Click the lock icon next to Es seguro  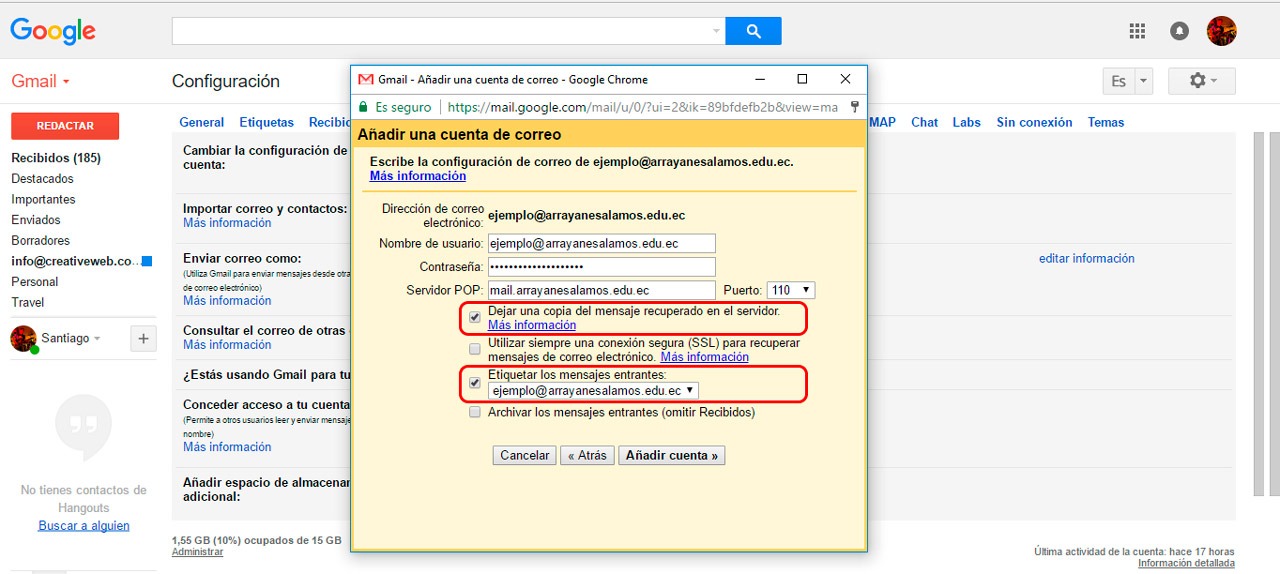(x=363, y=107)
